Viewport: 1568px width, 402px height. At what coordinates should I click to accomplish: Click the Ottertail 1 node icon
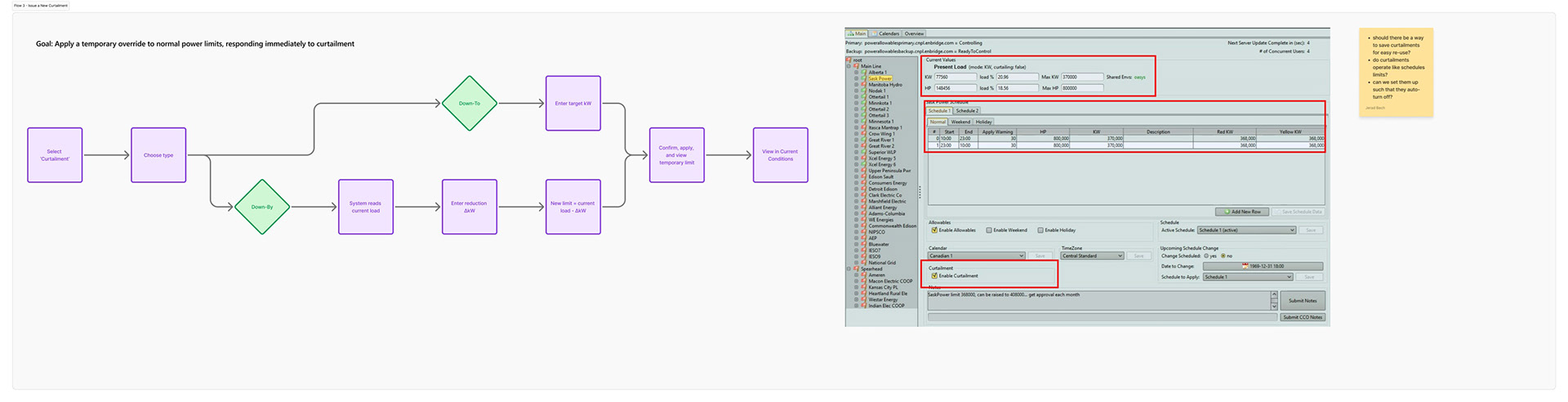pyautogui.click(x=864, y=97)
